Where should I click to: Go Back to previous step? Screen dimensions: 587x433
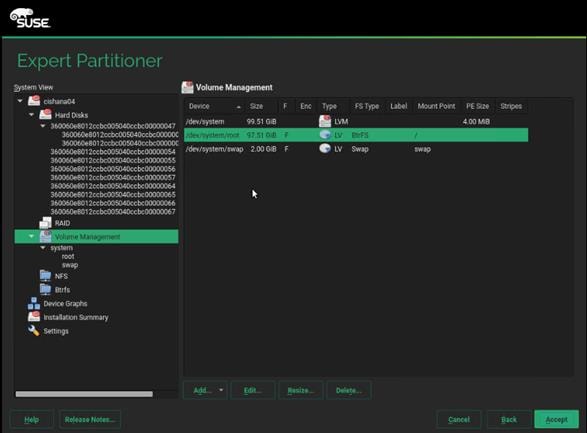(x=509, y=420)
